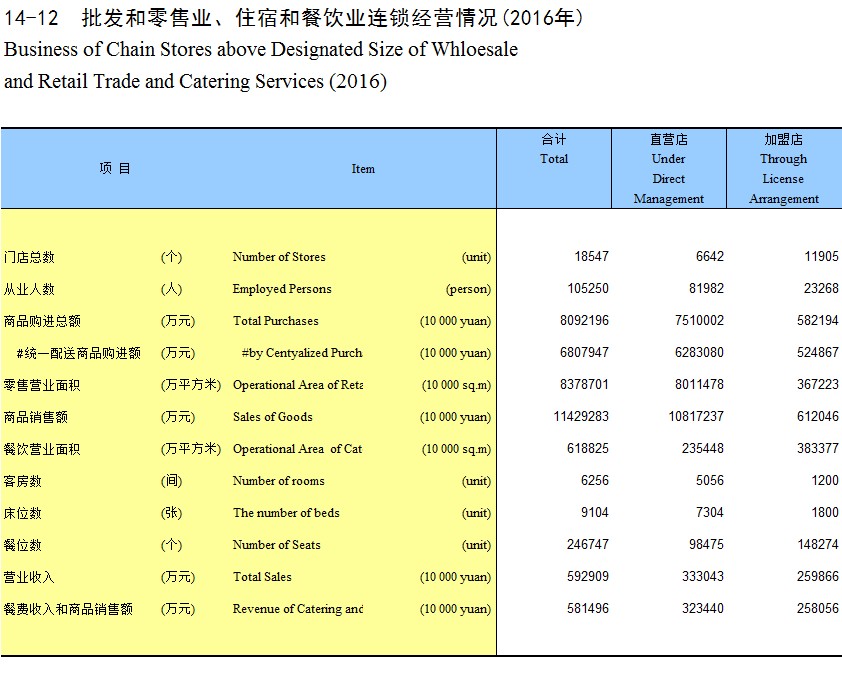
Task: Select the 营业收入 row label
Action: coord(29,577)
